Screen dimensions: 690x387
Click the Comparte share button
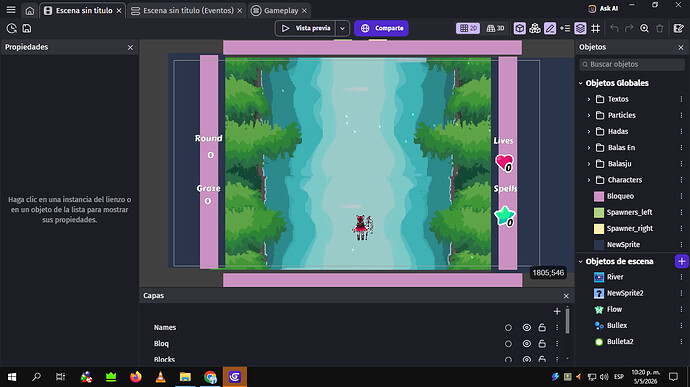point(382,28)
